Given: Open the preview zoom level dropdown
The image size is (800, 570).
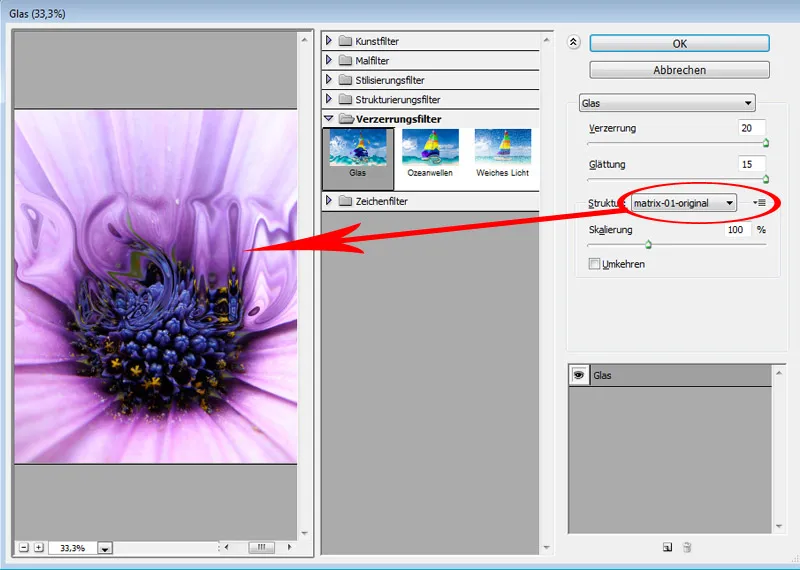Looking at the screenshot, I should tap(105, 549).
